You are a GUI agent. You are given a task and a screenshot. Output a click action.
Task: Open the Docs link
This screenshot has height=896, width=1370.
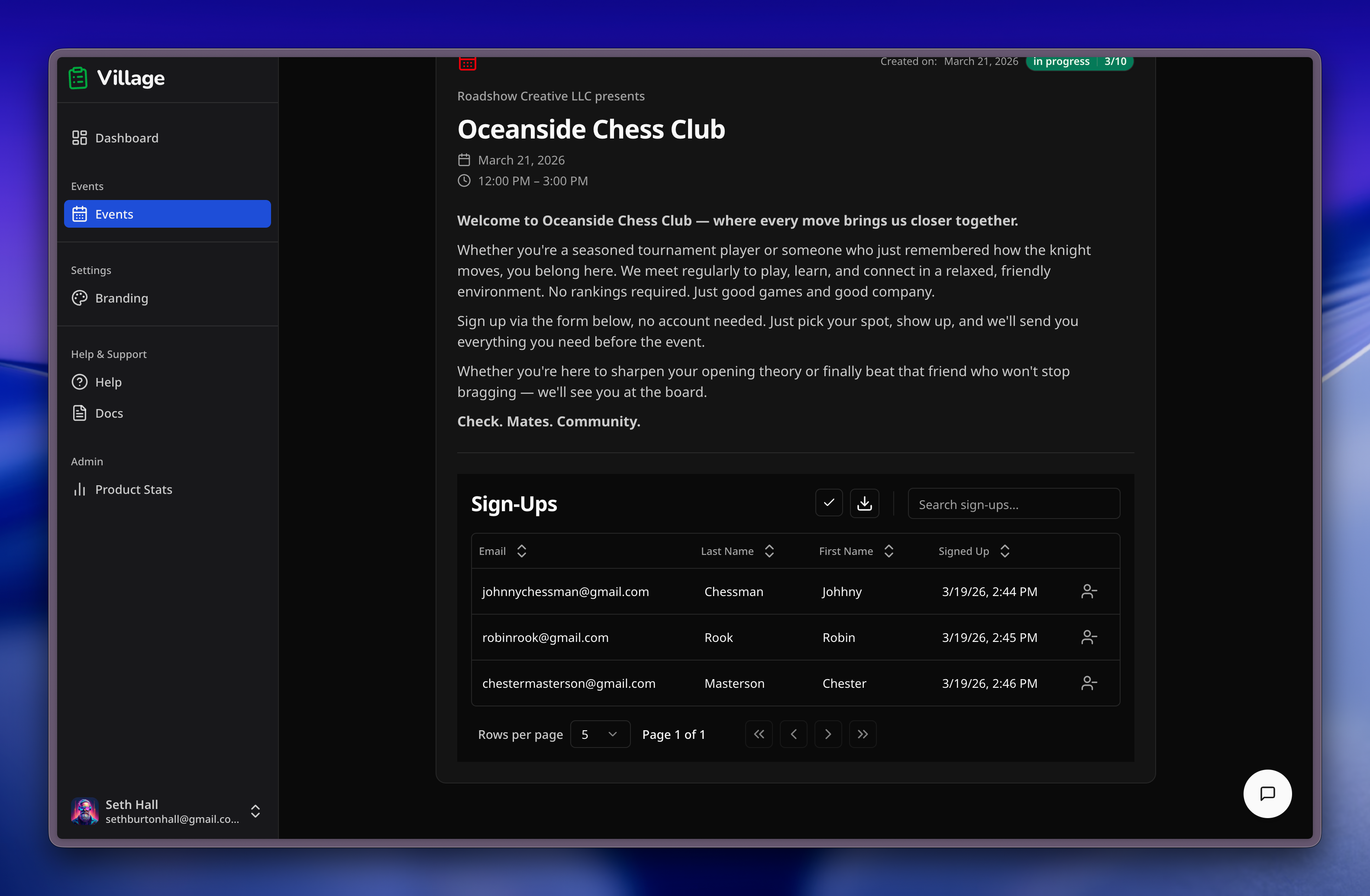[x=109, y=413]
